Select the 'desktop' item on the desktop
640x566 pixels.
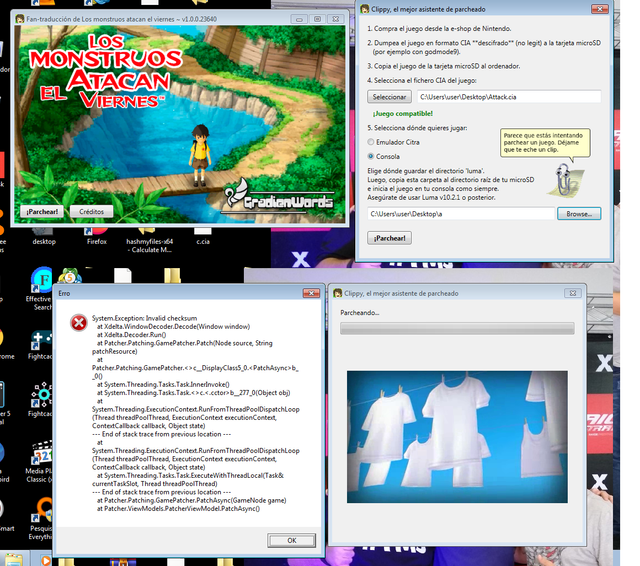[44, 237]
